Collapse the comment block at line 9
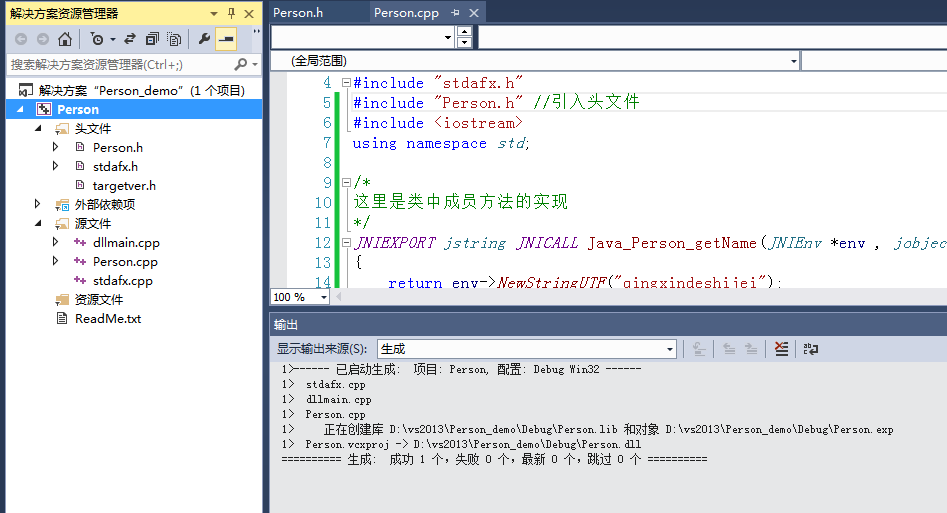The image size is (947, 513). [x=346, y=182]
